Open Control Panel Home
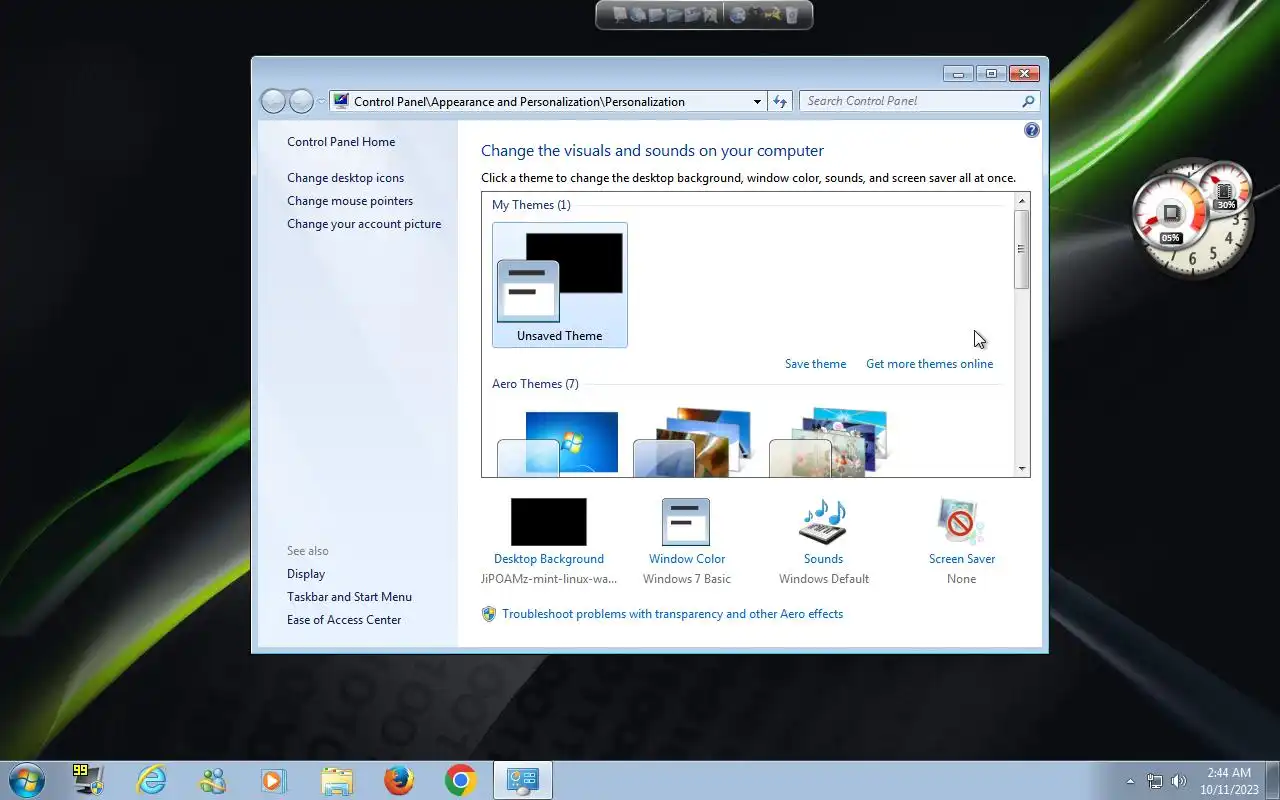This screenshot has height=800, width=1280. tap(341, 142)
